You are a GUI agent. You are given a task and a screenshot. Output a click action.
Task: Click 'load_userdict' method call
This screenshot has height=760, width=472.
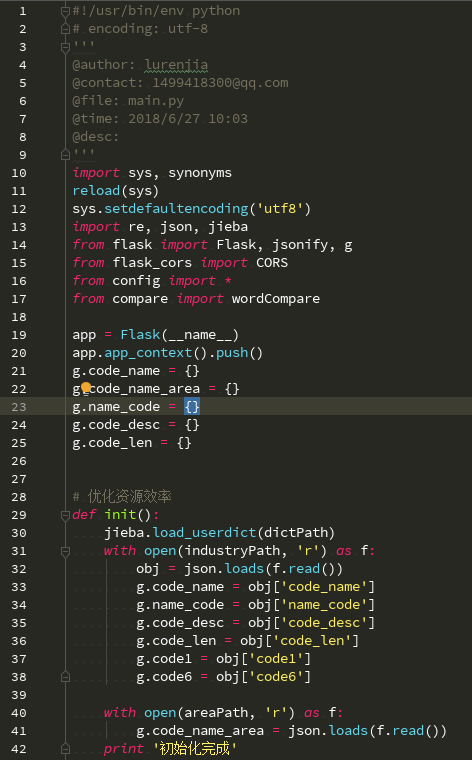pyautogui.click(x=204, y=533)
